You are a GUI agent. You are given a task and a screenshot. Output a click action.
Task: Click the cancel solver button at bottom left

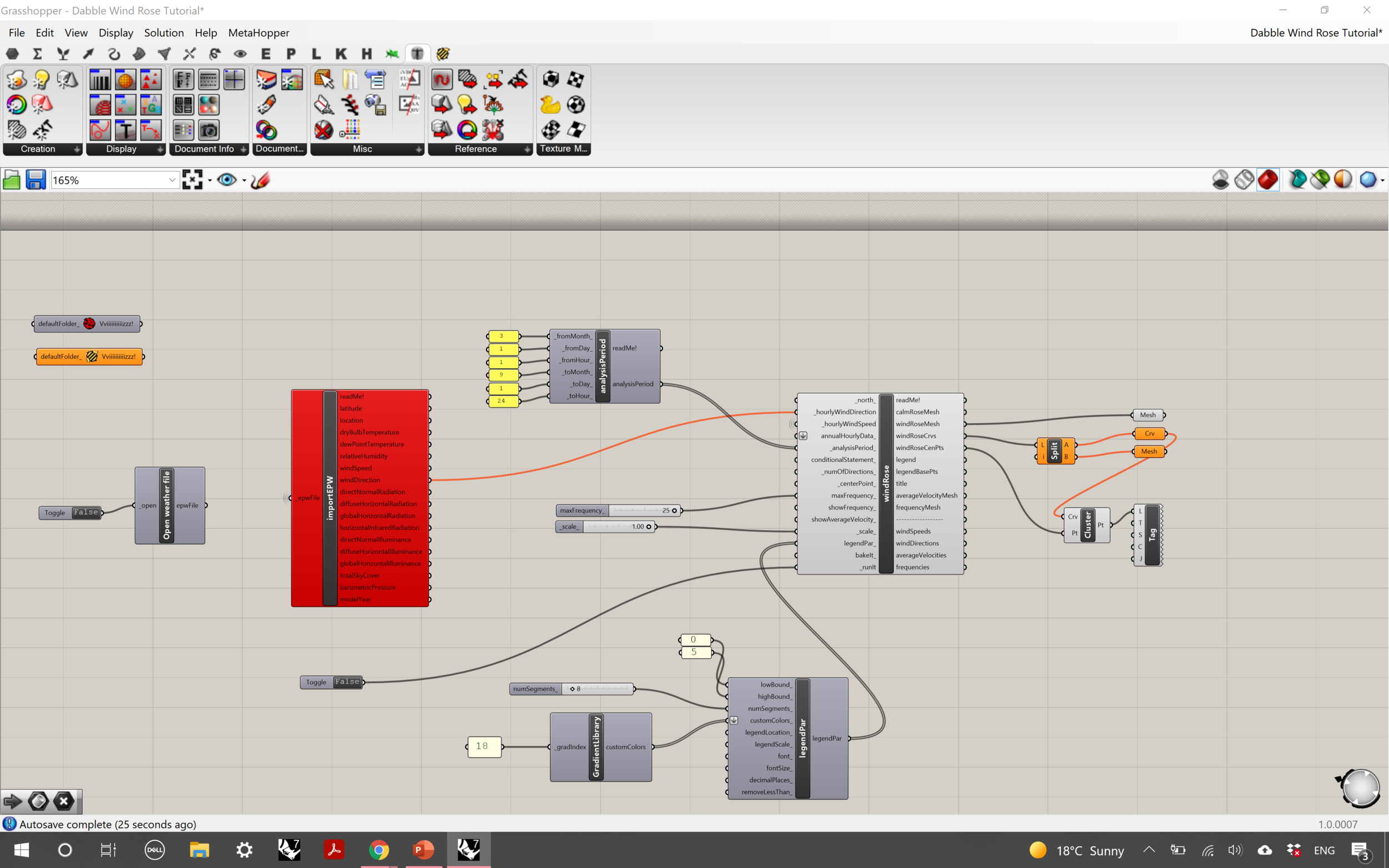[x=63, y=801]
